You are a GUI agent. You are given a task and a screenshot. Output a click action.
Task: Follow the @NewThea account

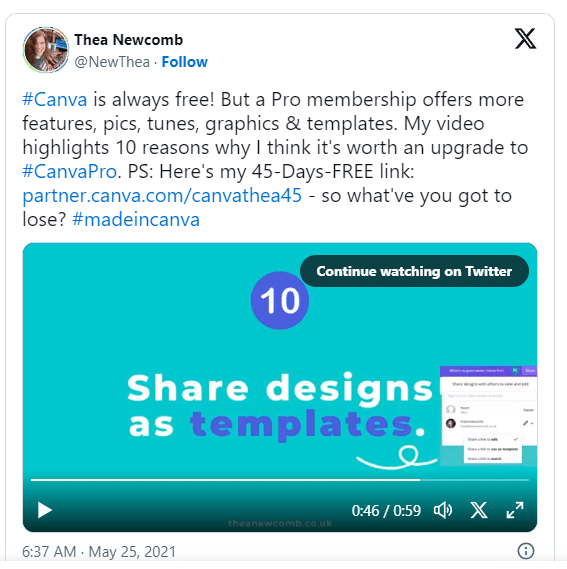coord(184,62)
